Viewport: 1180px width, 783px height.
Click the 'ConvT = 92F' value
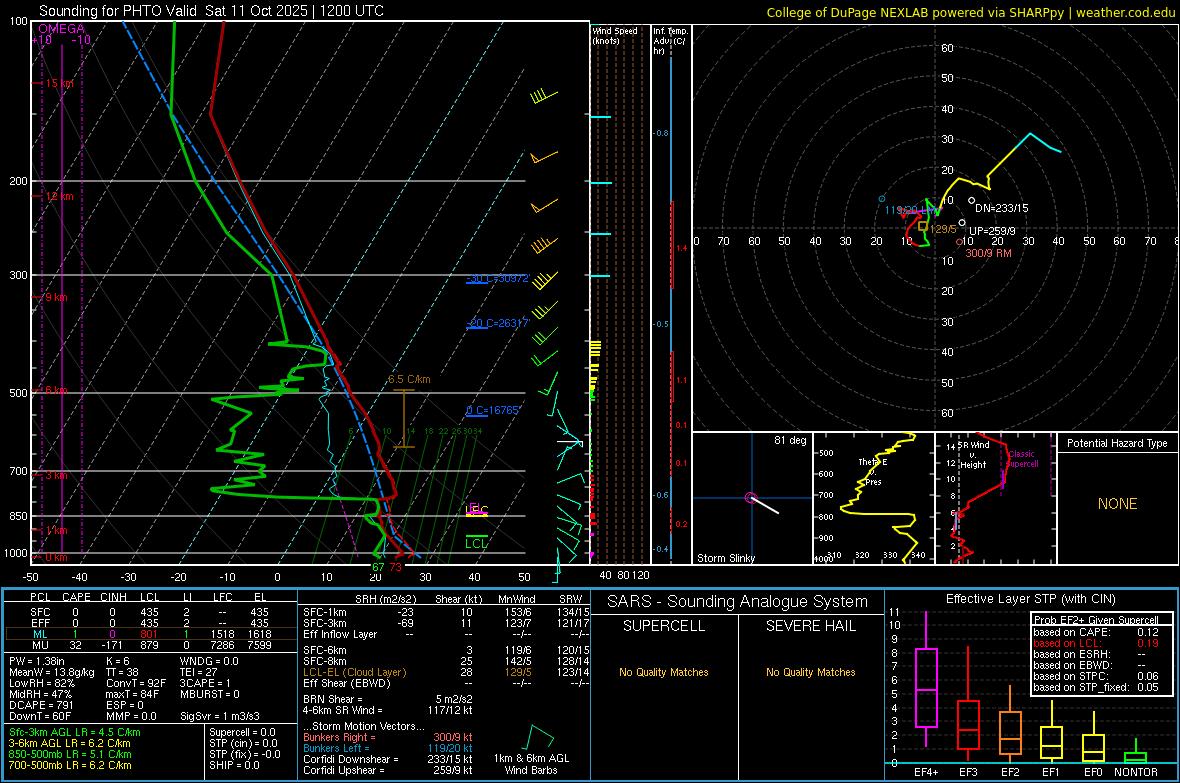tap(135, 684)
